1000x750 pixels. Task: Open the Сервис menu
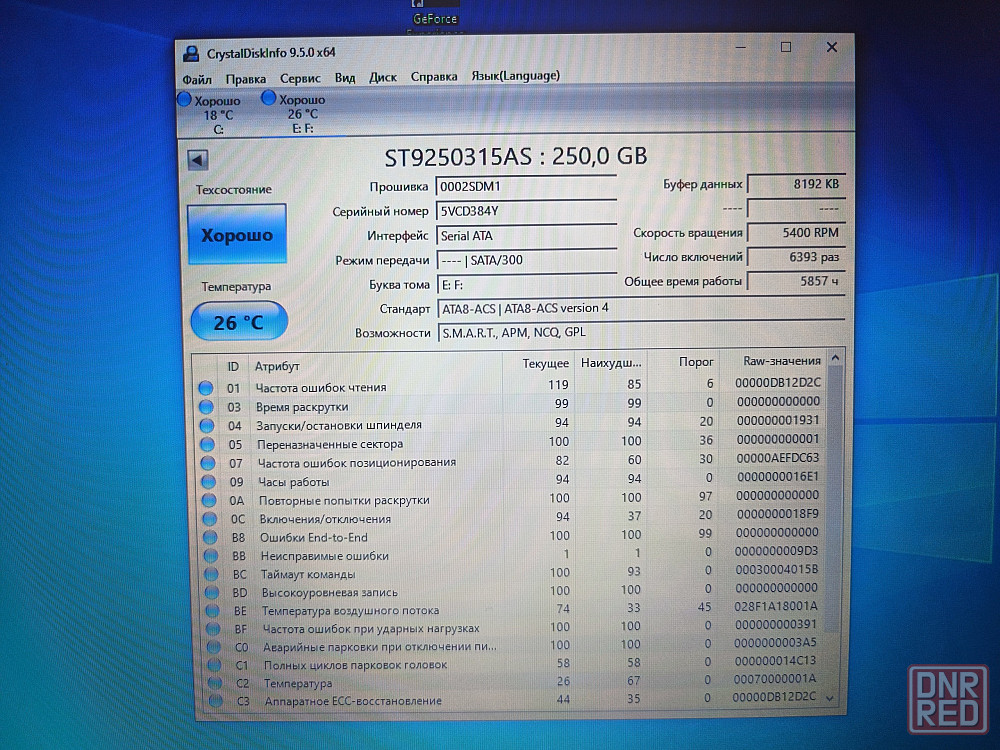(x=300, y=78)
